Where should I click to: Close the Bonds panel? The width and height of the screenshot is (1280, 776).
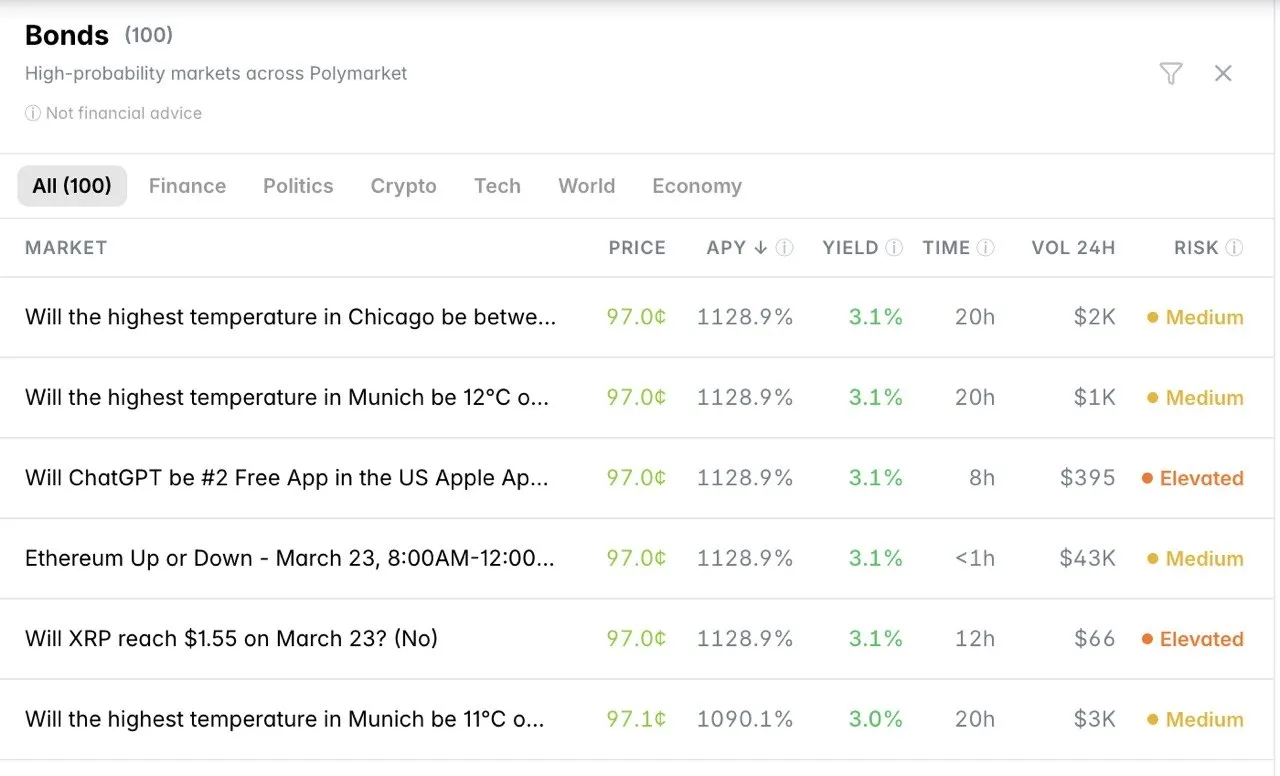[1223, 73]
